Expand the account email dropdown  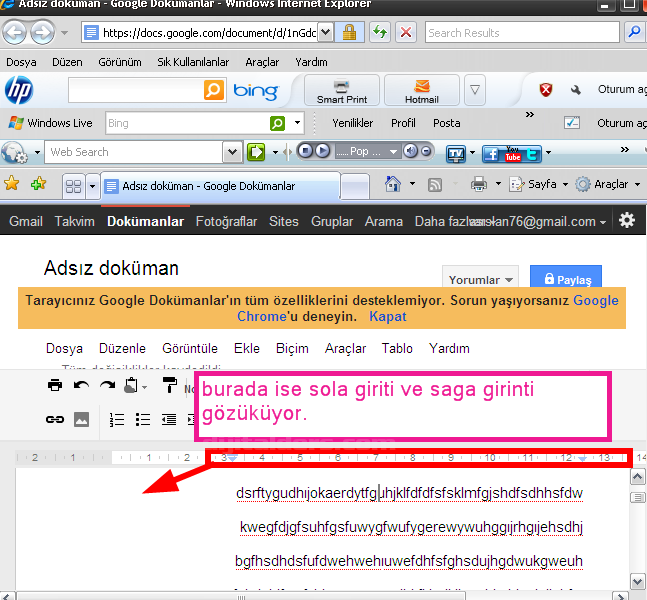603,222
